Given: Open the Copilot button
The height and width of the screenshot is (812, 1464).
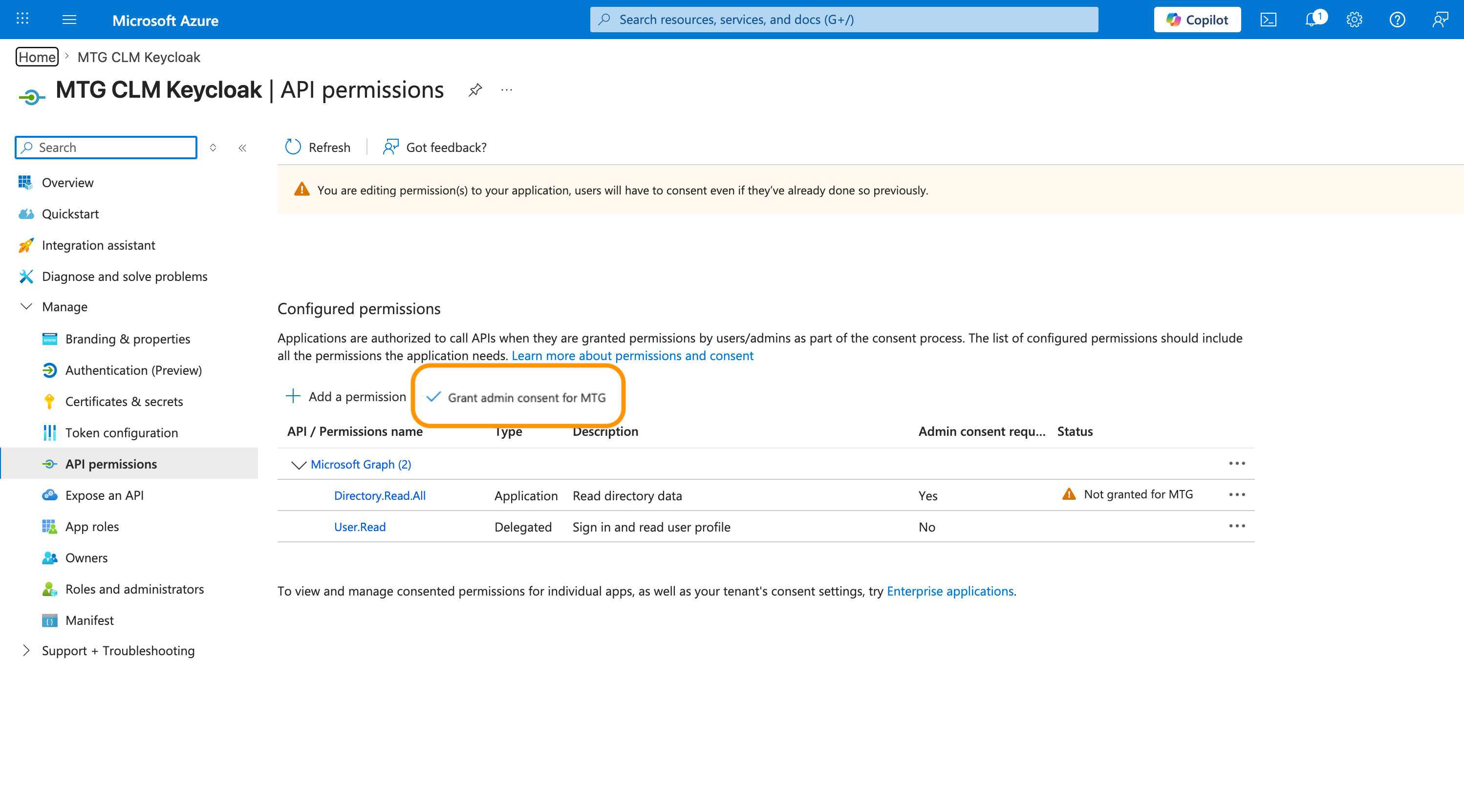Looking at the screenshot, I should [1197, 20].
